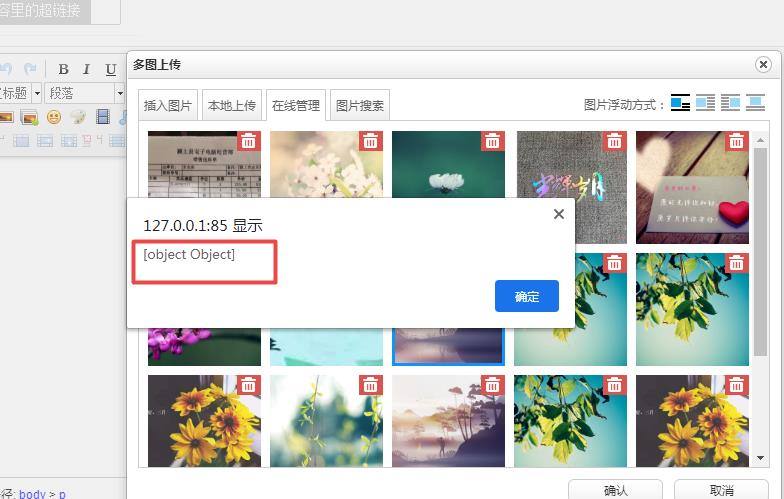Delete the red heart card image

click(x=736, y=142)
